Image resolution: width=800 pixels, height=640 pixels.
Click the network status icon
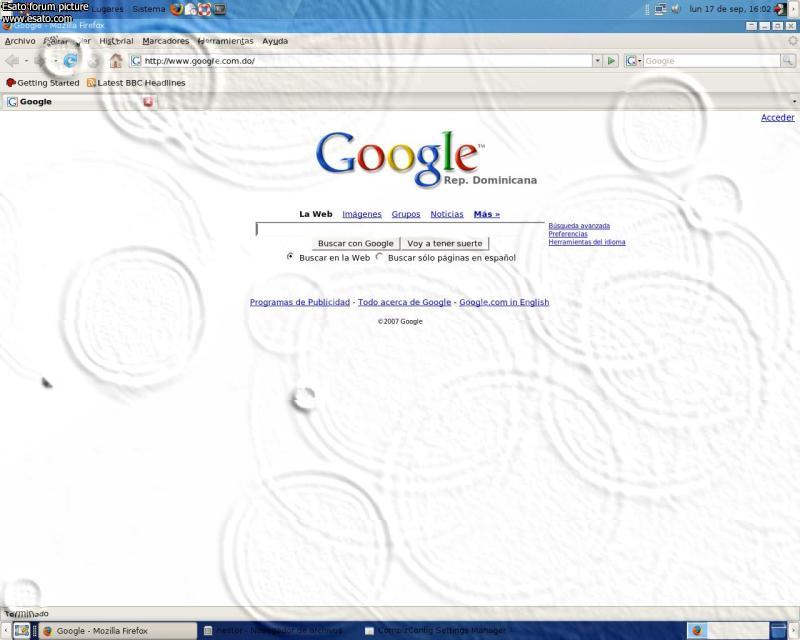click(x=660, y=9)
